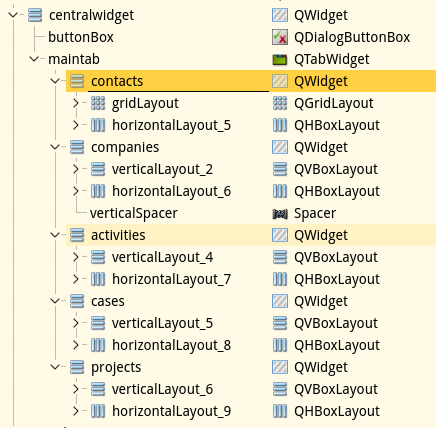436x428 pixels.
Task: Expand horizontalLayout_6 under companies
Action: 76,191
